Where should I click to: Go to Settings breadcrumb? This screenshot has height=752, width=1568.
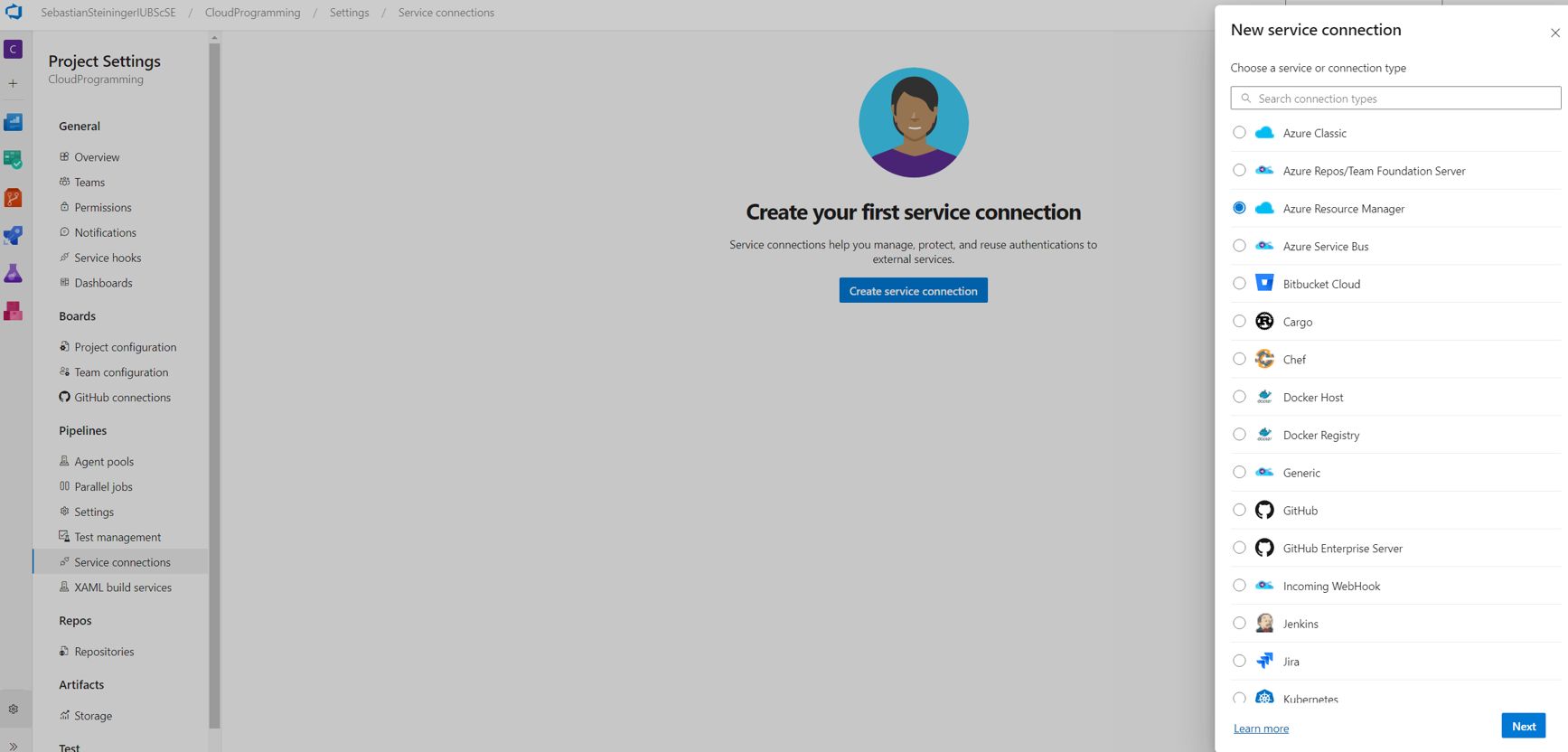coord(349,13)
